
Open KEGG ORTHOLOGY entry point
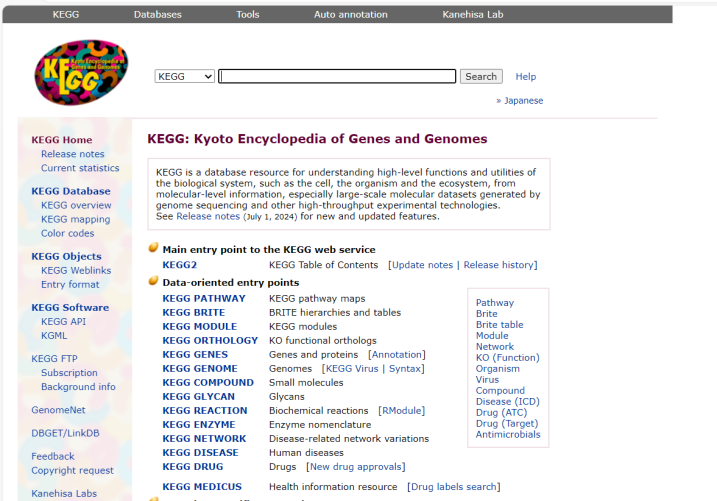[x=210, y=341]
